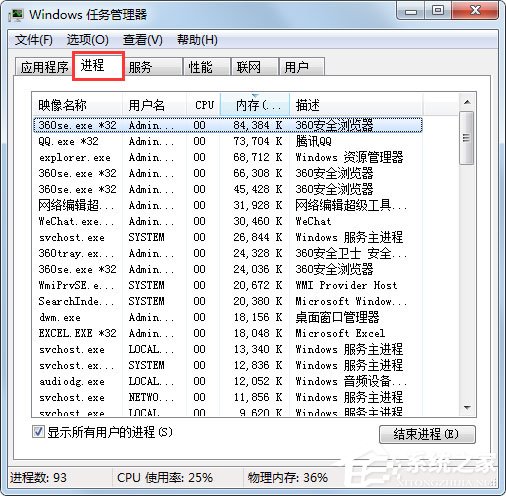Screen dimensions: 506x496
Task: Switch to the 进程 tab
Action: pyautogui.click(x=99, y=66)
